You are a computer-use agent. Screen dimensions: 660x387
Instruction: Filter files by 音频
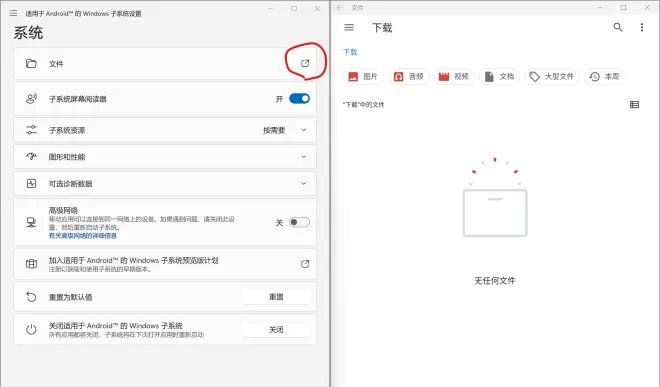409,77
